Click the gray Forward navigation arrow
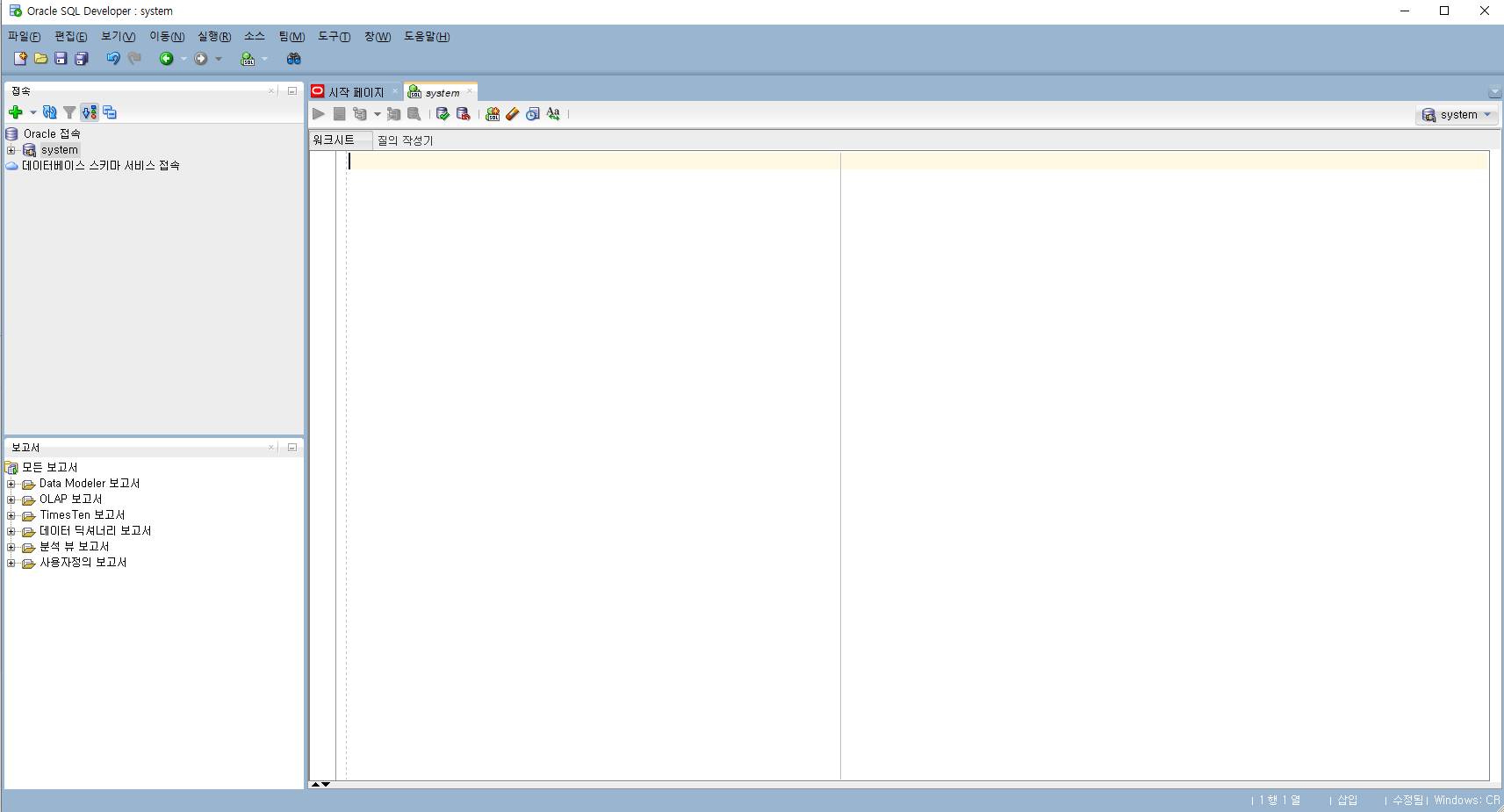1504x812 pixels. pyautogui.click(x=201, y=59)
